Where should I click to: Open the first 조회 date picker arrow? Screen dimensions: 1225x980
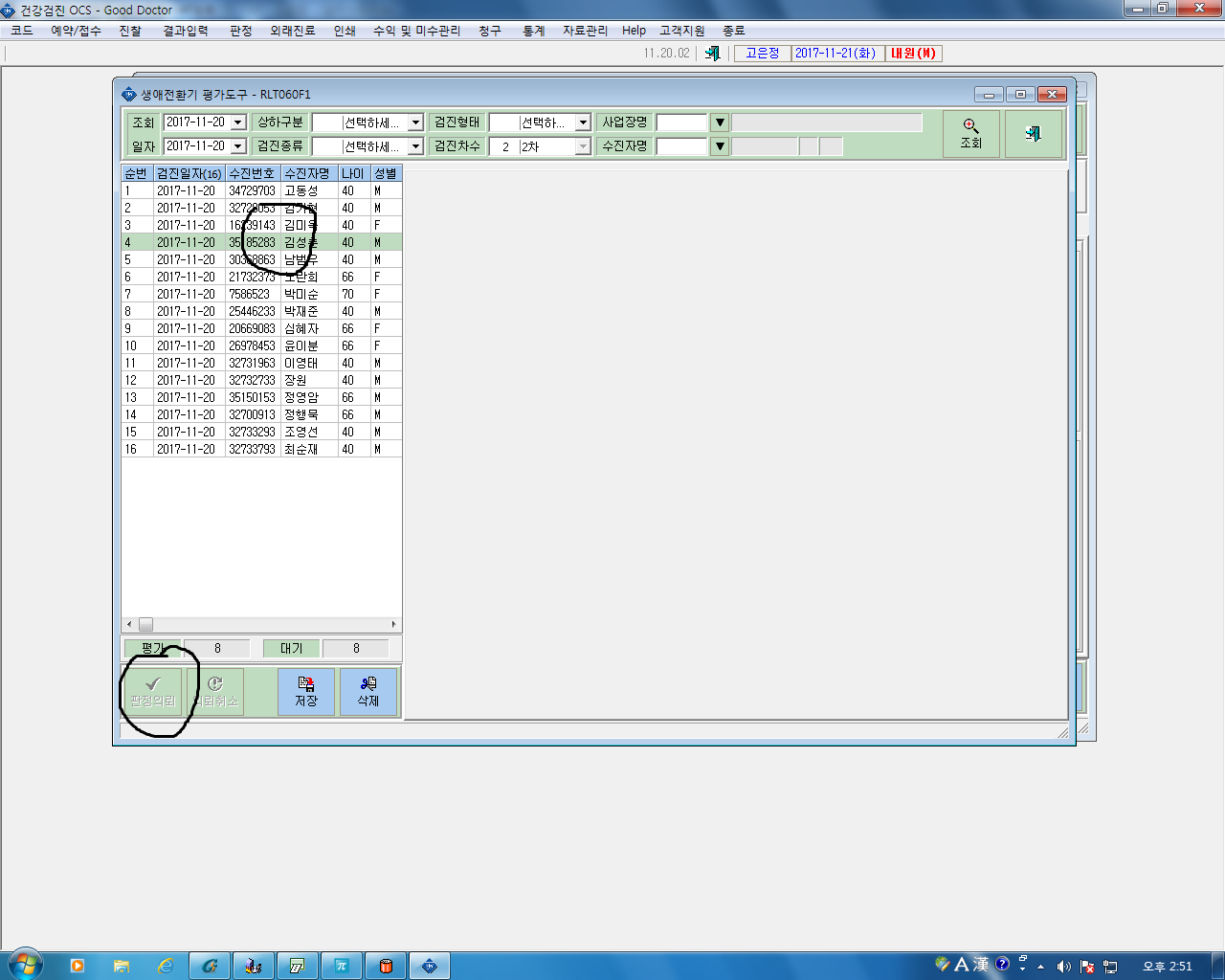(238, 122)
